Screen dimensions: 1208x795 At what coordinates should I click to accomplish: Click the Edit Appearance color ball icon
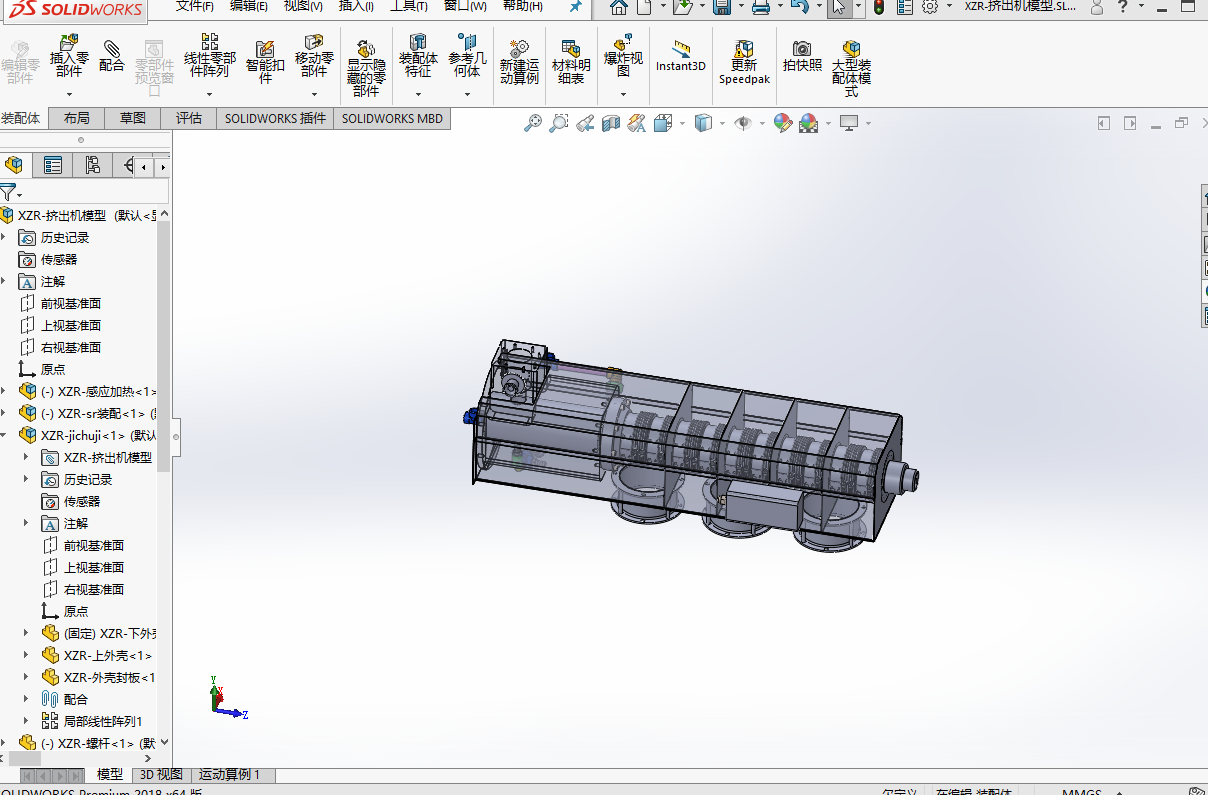click(x=783, y=123)
